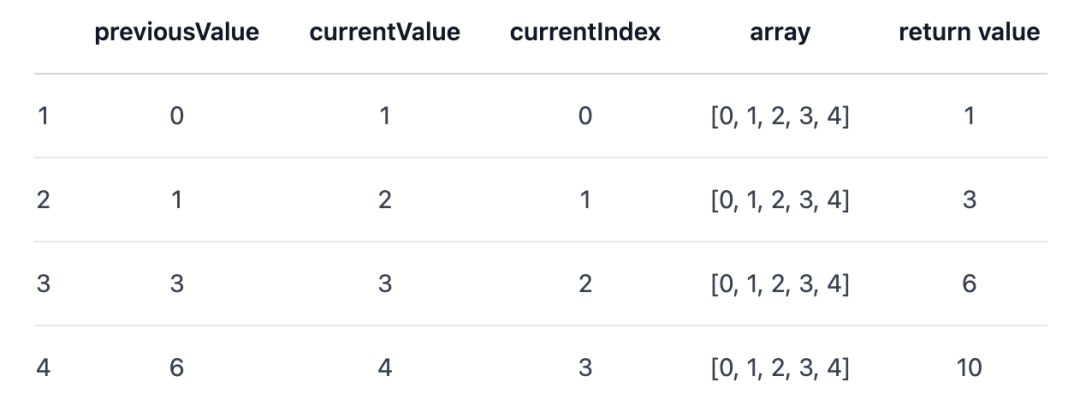
Task: Click previousValue cell in row 1
Action: tap(177, 116)
